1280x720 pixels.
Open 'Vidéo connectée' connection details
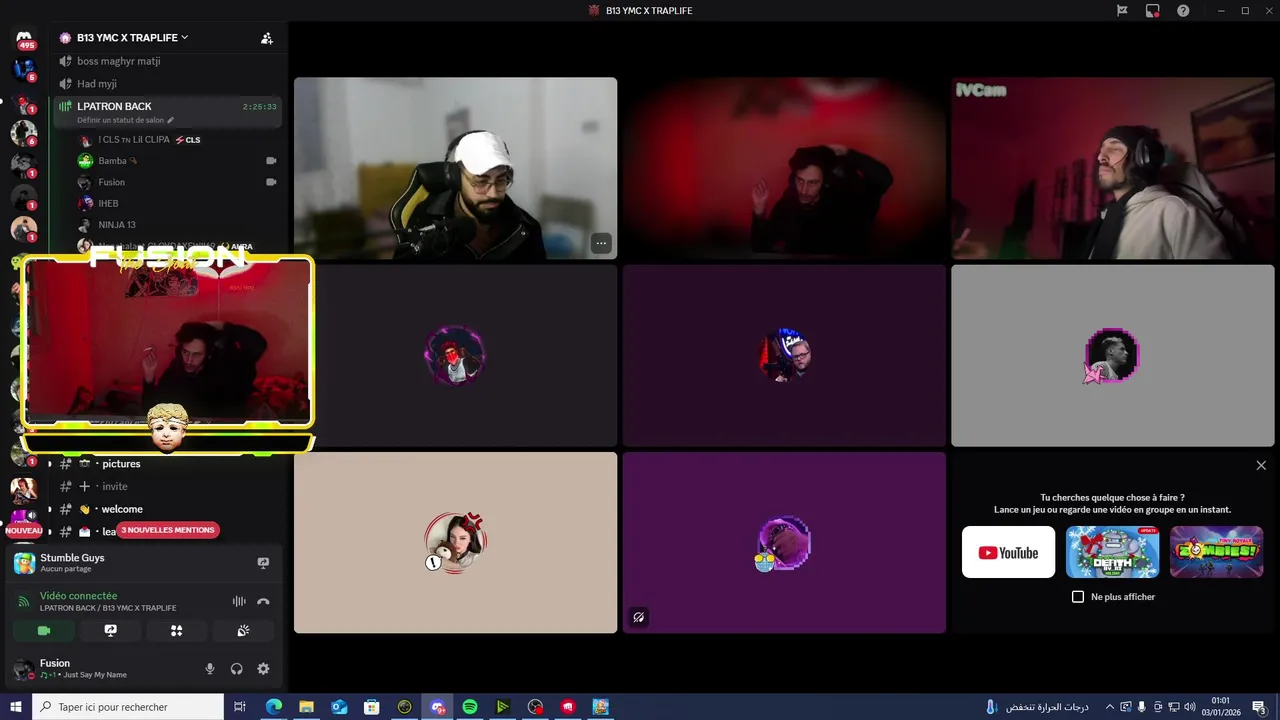coord(78,596)
